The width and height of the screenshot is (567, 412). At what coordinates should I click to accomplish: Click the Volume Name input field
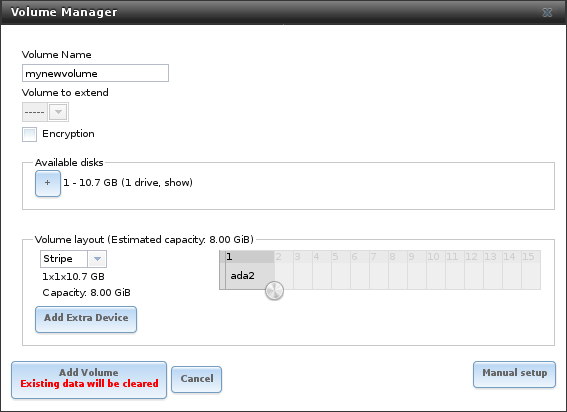pyautogui.click(x=95, y=73)
